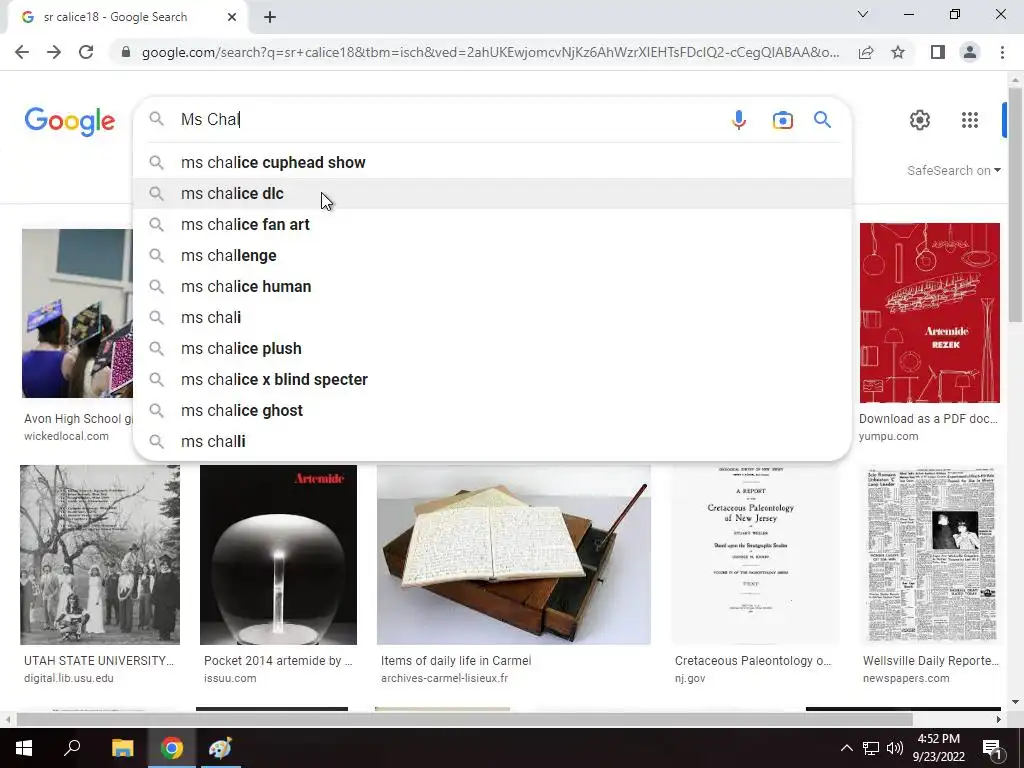Start voice search with microphone icon
Image resolution: width=1024 pixels, height=768 pixels.
[x=739, y=120]
